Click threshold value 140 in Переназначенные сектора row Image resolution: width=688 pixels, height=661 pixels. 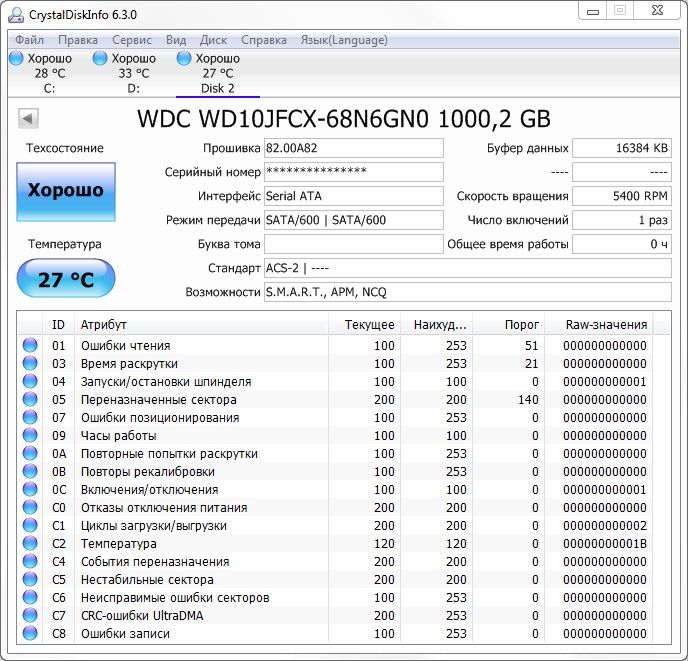click(x=528, y=399)
